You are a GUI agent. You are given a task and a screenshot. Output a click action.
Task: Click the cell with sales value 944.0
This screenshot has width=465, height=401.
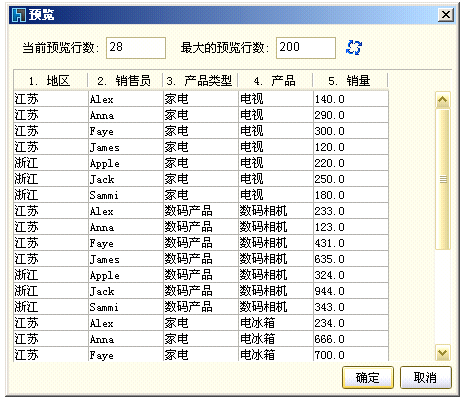351,291
